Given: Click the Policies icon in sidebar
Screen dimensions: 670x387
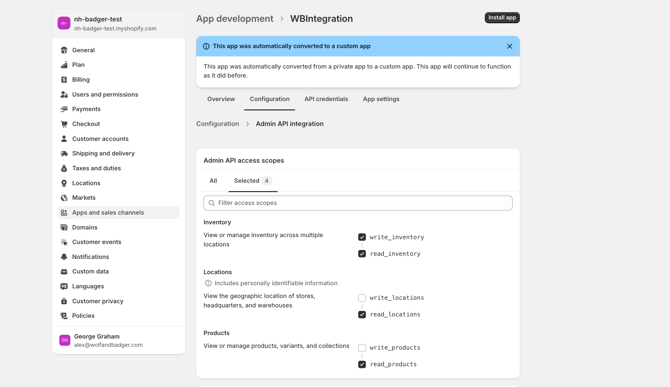Looking at the screenshot, I should (x=64, y=316).
